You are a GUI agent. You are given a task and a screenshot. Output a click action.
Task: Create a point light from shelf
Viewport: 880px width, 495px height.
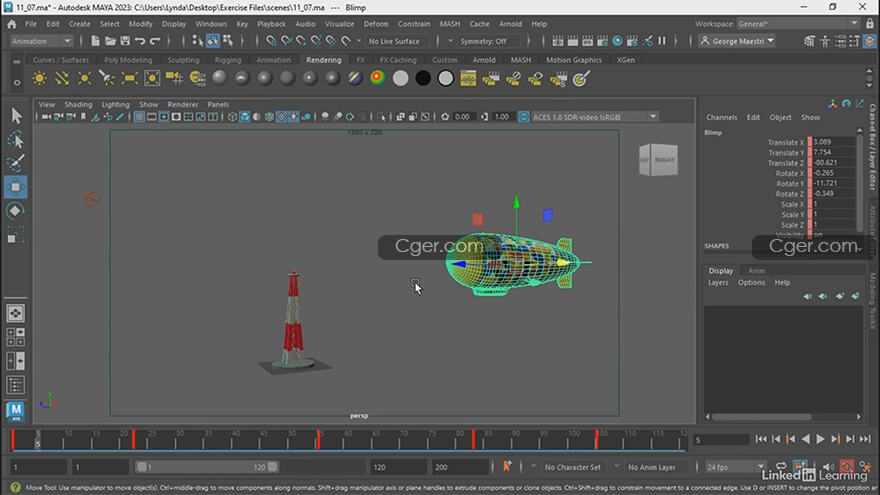(x=84, y=79)
